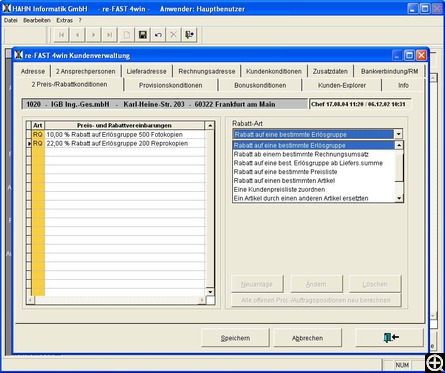Open the ? help menu

pyautogui.click(x=80, y=20)
